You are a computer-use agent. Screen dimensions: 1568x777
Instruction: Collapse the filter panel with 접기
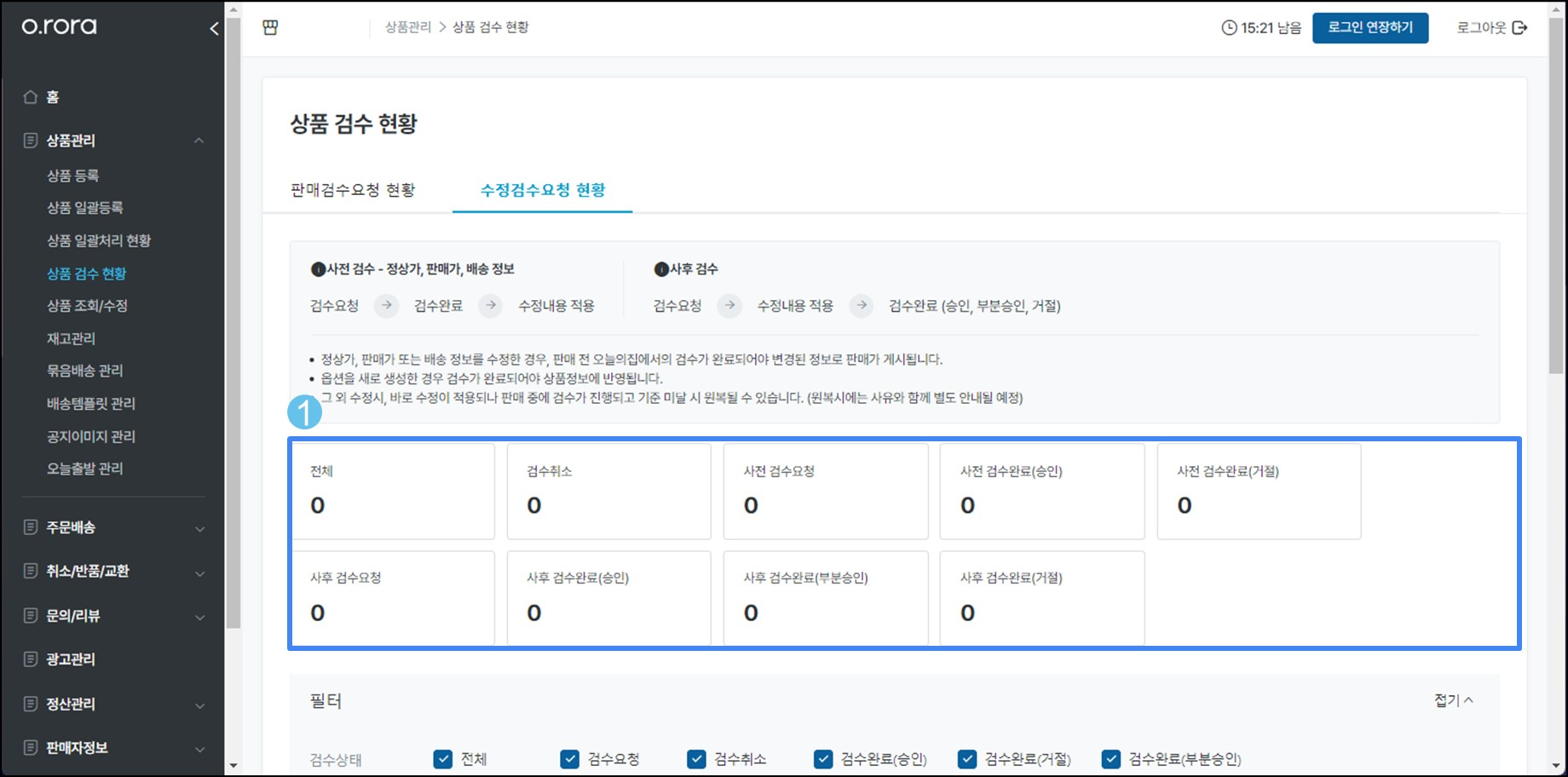1453,700
